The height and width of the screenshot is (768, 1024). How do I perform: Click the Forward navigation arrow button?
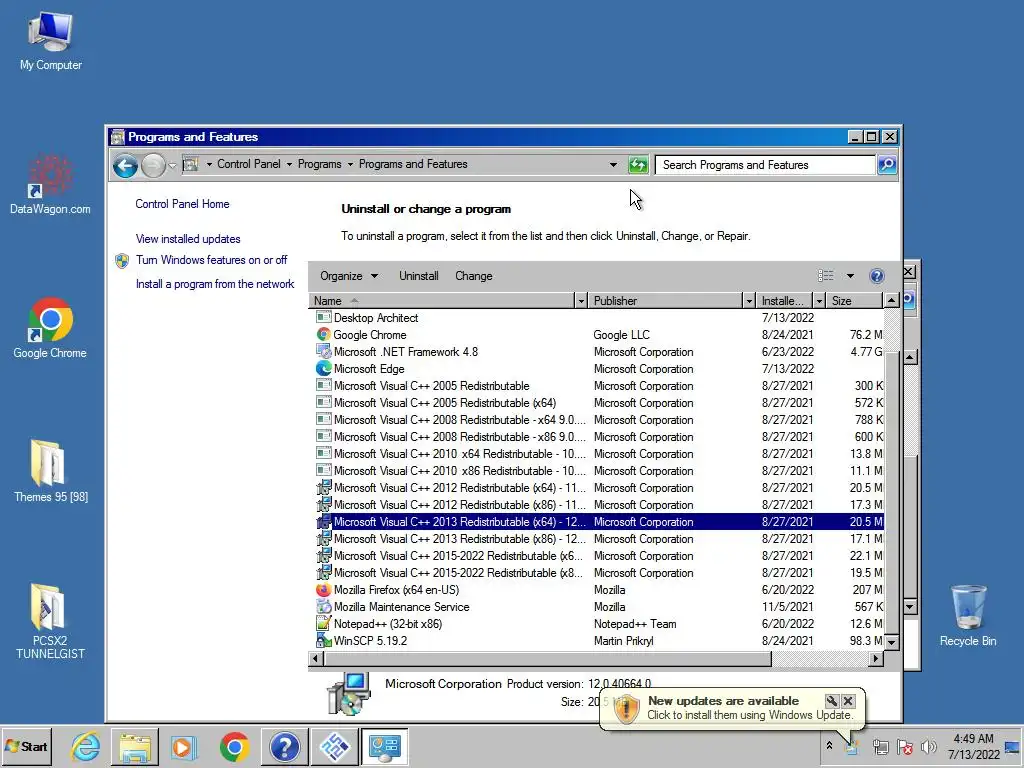pos(153,165)
